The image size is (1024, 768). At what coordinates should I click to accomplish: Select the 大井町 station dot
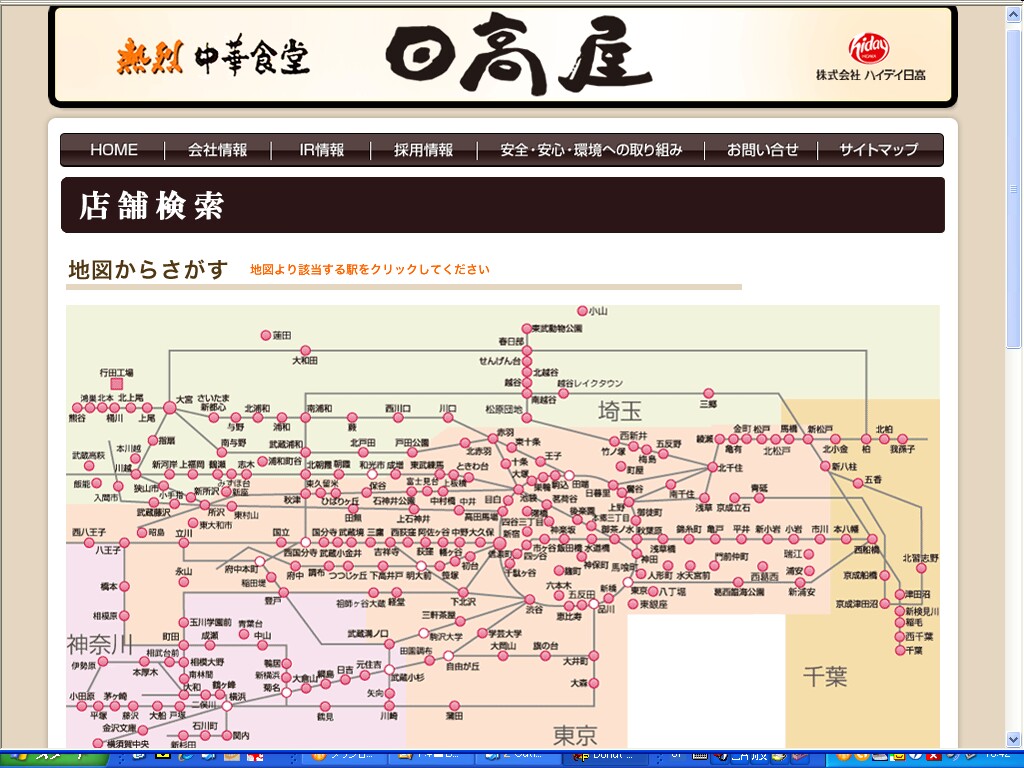pyautogui.click(x=594, y=656)
